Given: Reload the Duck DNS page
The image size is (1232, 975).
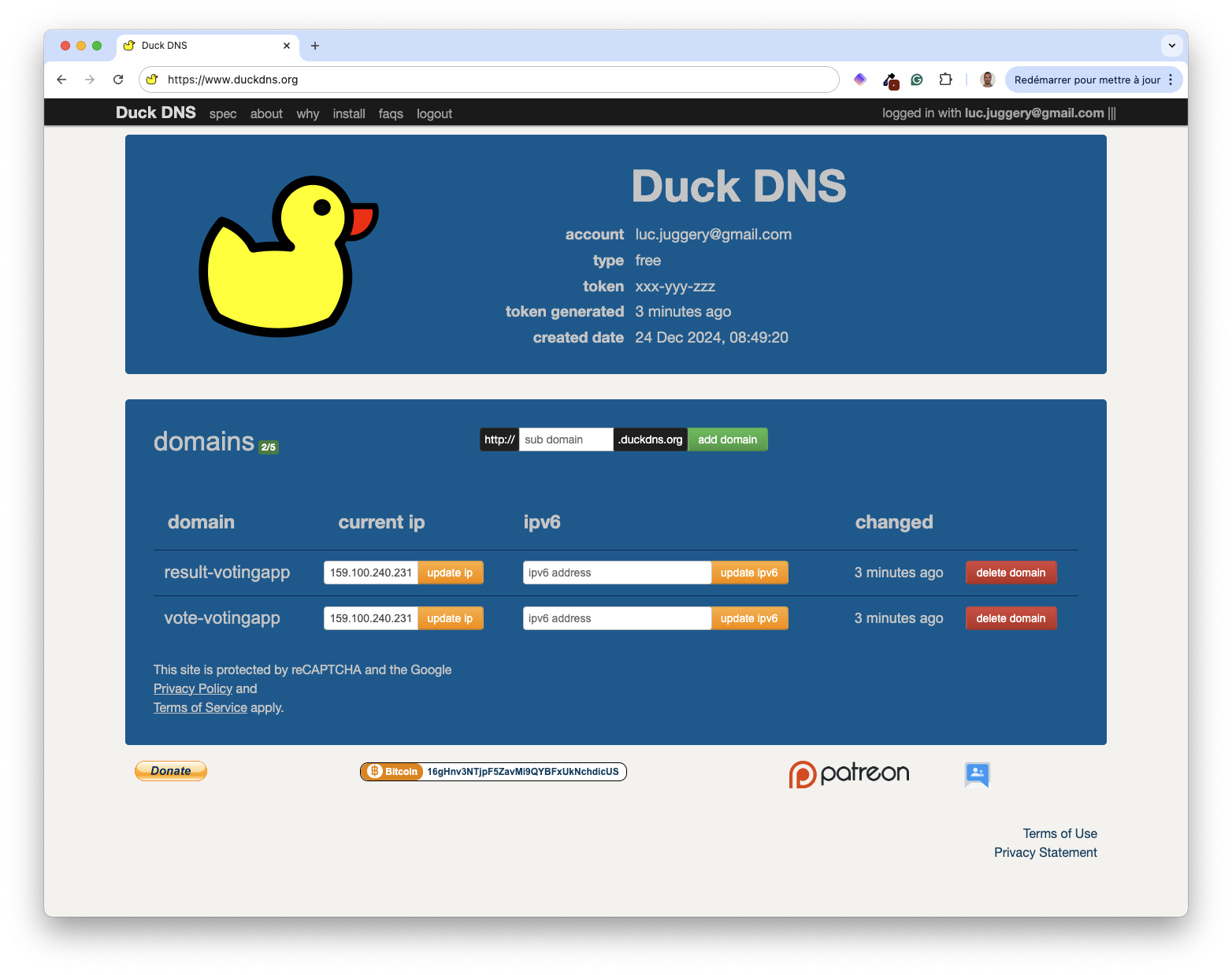Looking at the screenshot, I should 118,80.
